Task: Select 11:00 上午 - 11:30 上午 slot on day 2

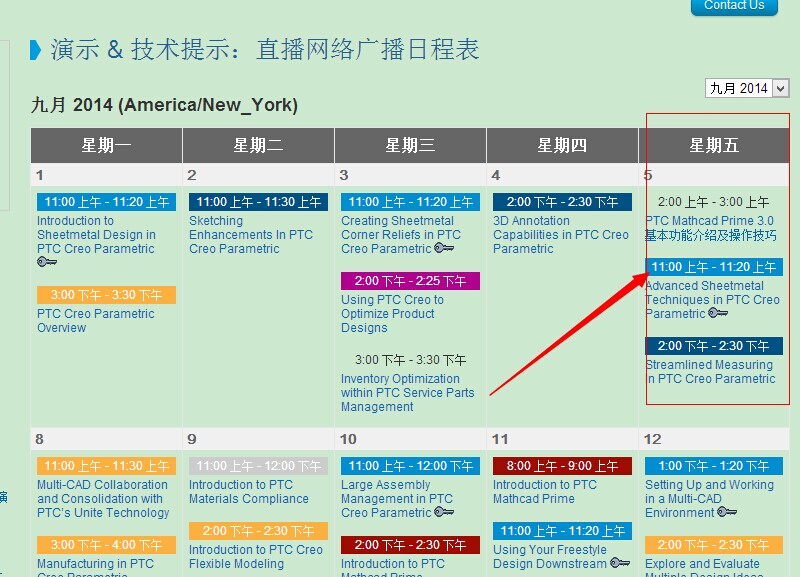Action: pos(258,202)
